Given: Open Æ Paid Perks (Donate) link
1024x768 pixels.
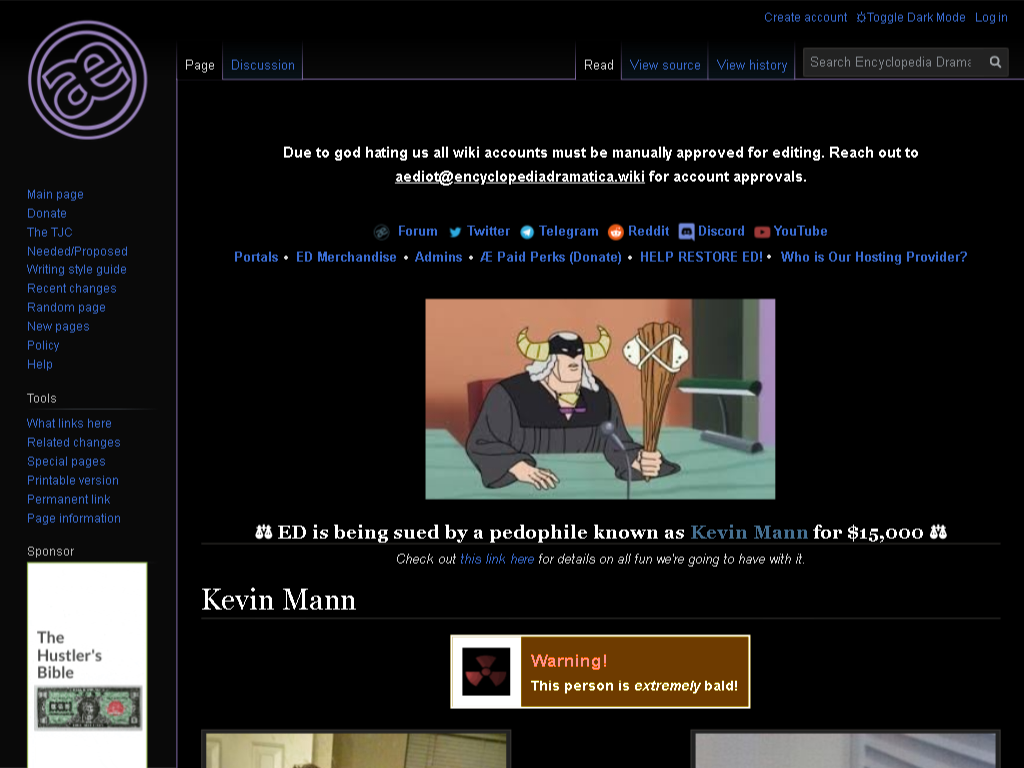Looking at the screenshot, I should click(x=551, y=257).
